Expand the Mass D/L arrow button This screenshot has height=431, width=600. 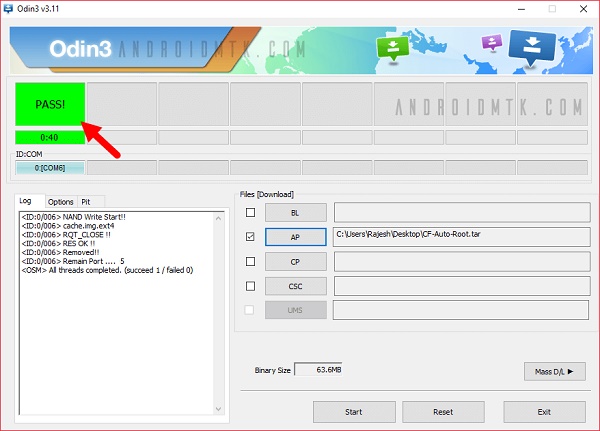click(554, 371)
